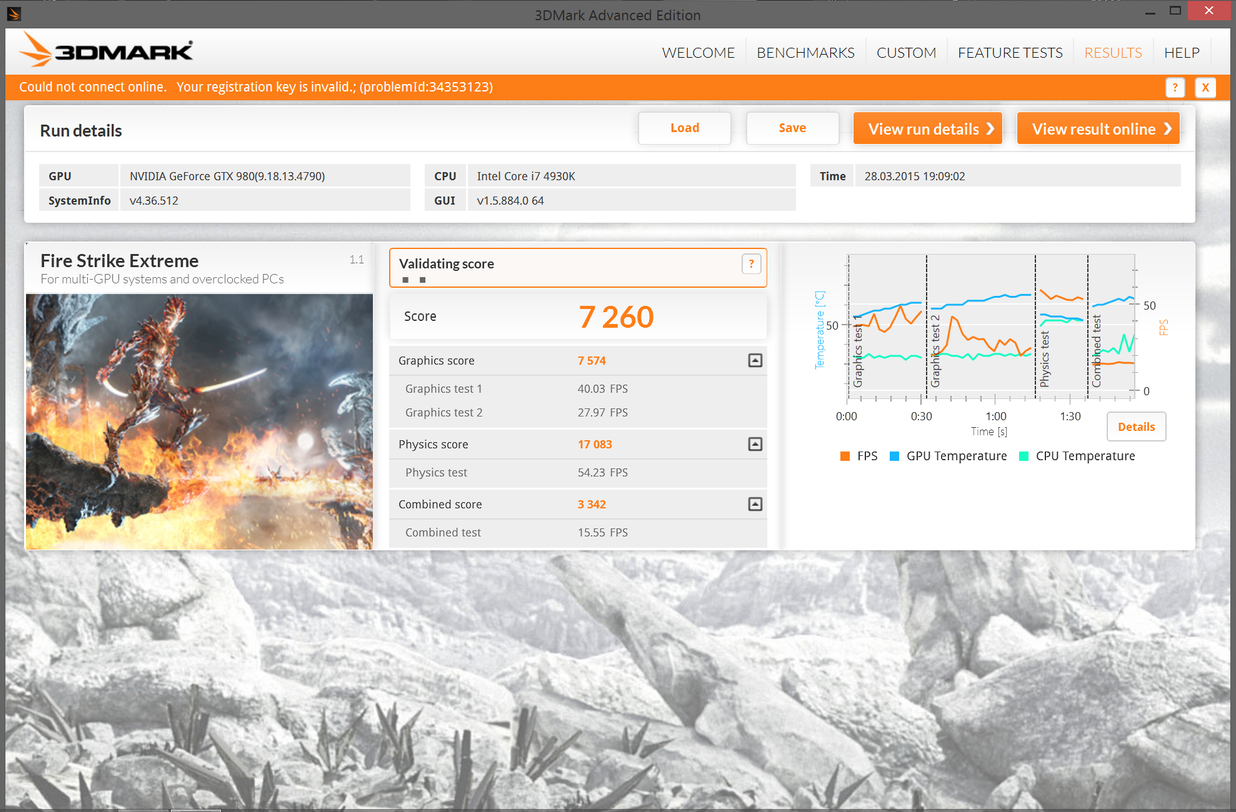Image resolution: width=1236 pixels, height=812 pixels.
Task: Click GPU value NVIDIA GeForce GTX 980
Action: coord(227,176)
